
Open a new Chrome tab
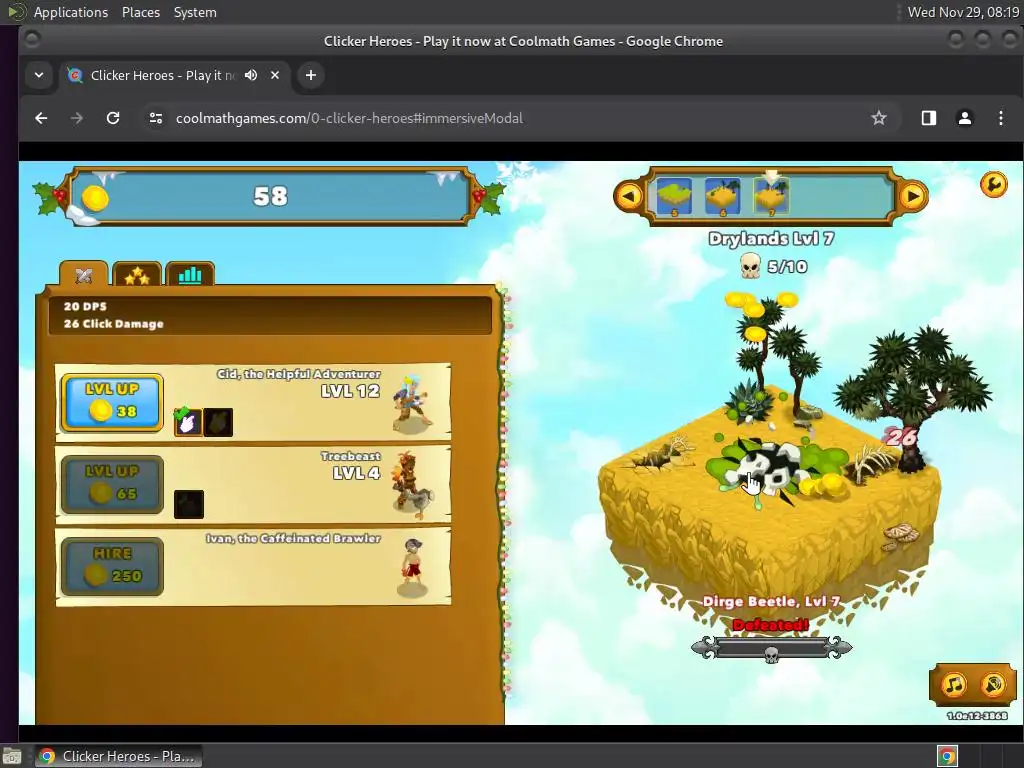[311, 75]
